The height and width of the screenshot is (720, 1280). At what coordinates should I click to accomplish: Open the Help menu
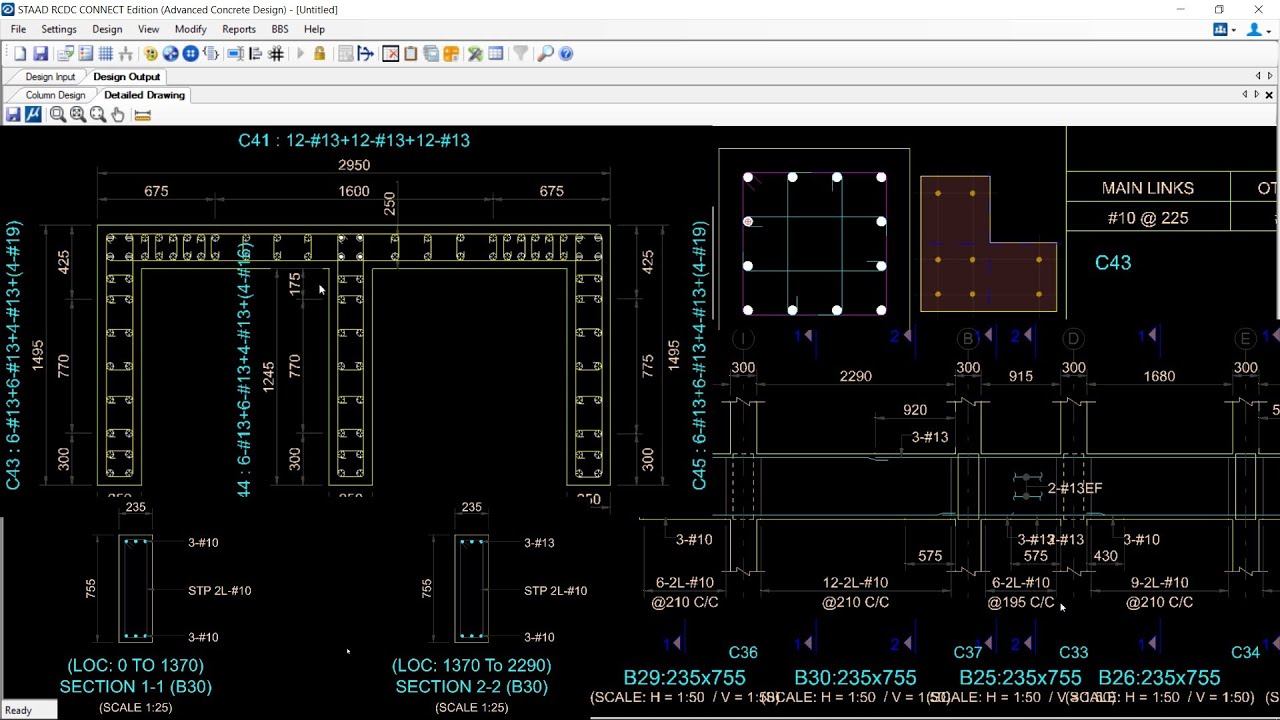pos(314,29)
